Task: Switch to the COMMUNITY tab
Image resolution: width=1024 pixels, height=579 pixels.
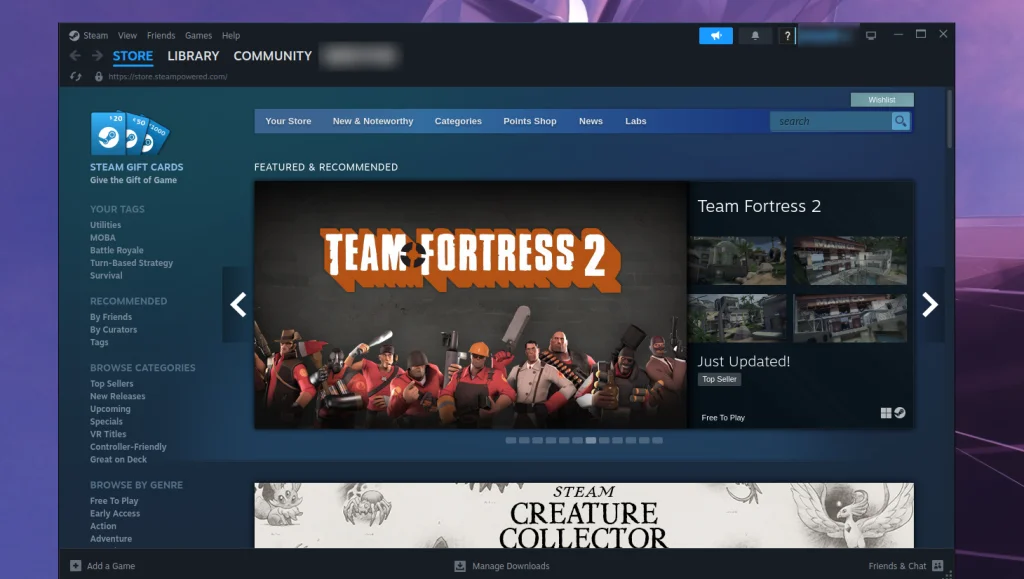Action: click(x=272, y=56)
